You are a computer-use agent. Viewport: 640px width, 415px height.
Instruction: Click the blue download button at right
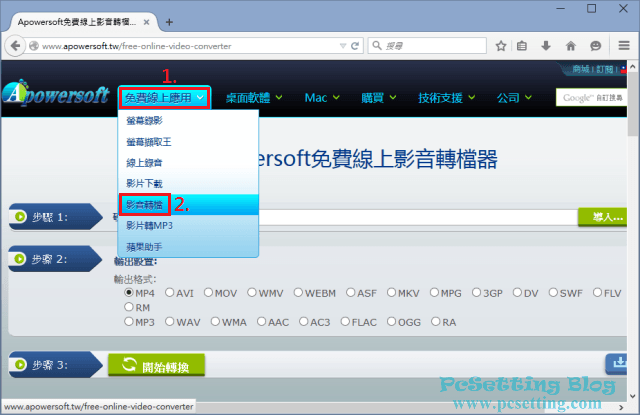coord(617,362)
